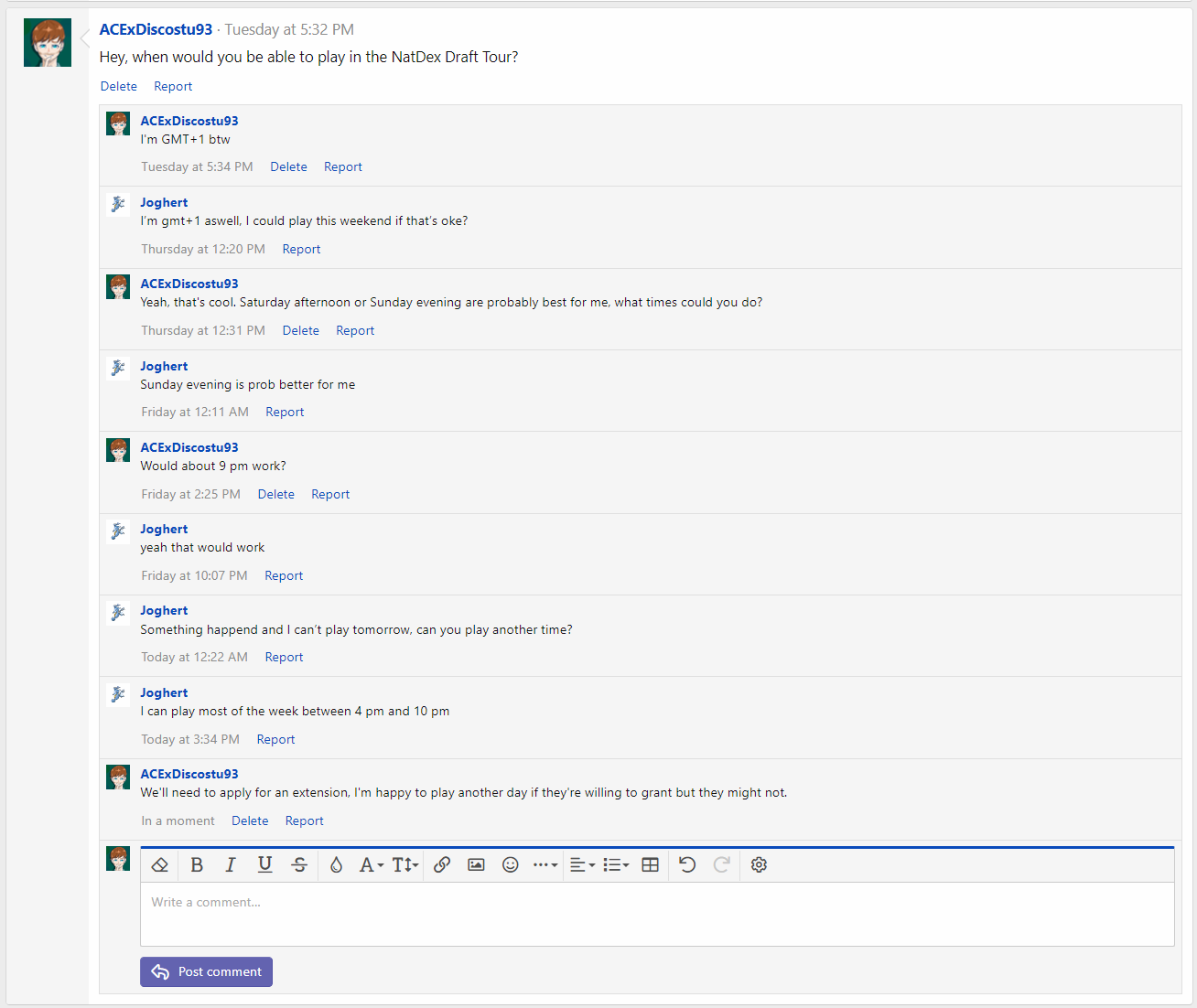
Task: Report the "Sunday evening is prob better" comment
Action: tap(285, 413)
